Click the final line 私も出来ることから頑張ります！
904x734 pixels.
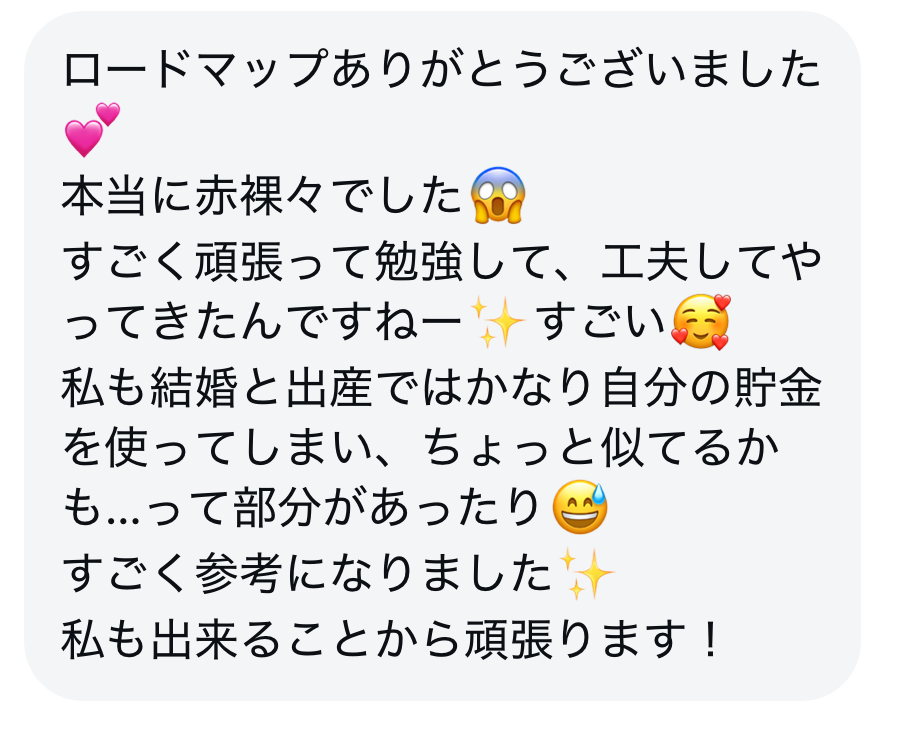391,639
